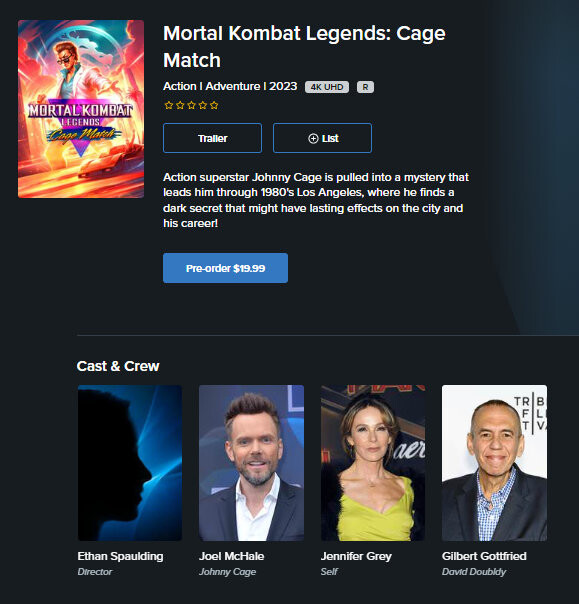
Task: Select Gilbert Gottfried's cast photo
Action: 494,463
